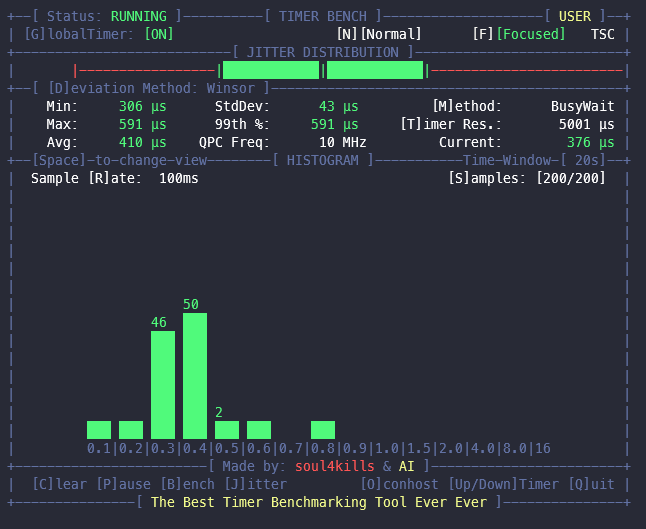
Task: Click the TSC indicator
Action: (603, 34)
